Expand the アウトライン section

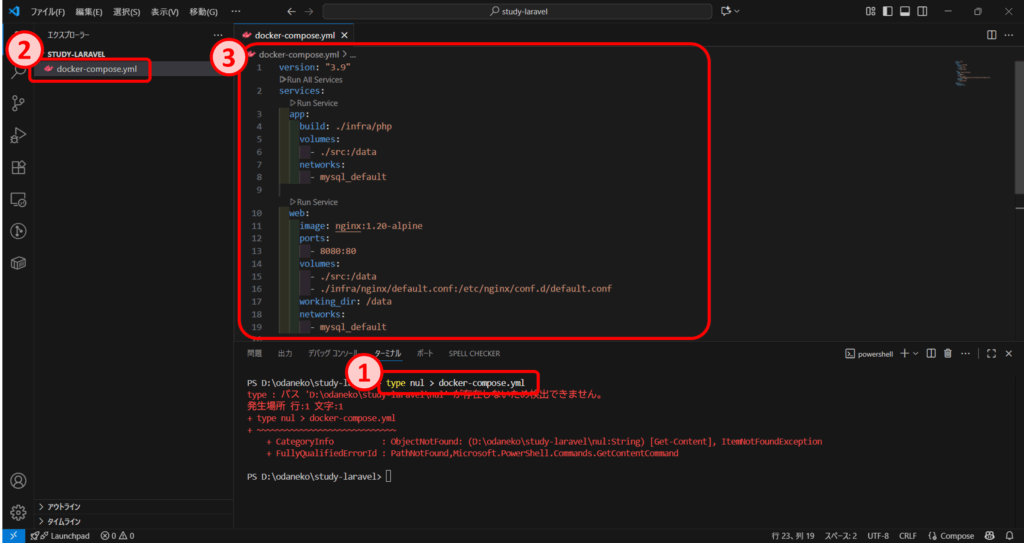[x=64, y=506]
